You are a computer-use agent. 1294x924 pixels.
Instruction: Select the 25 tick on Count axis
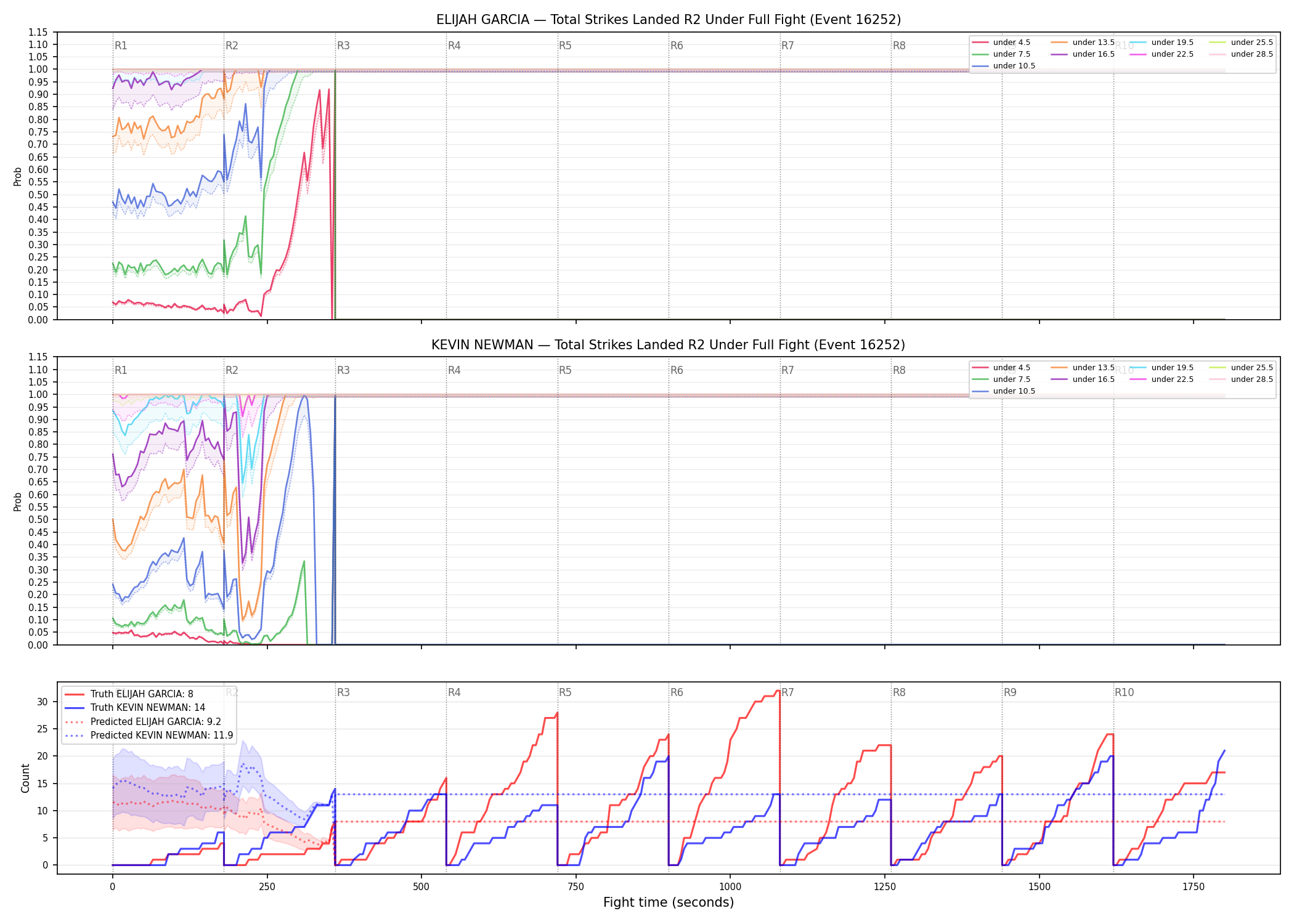(x=43, y=729)
